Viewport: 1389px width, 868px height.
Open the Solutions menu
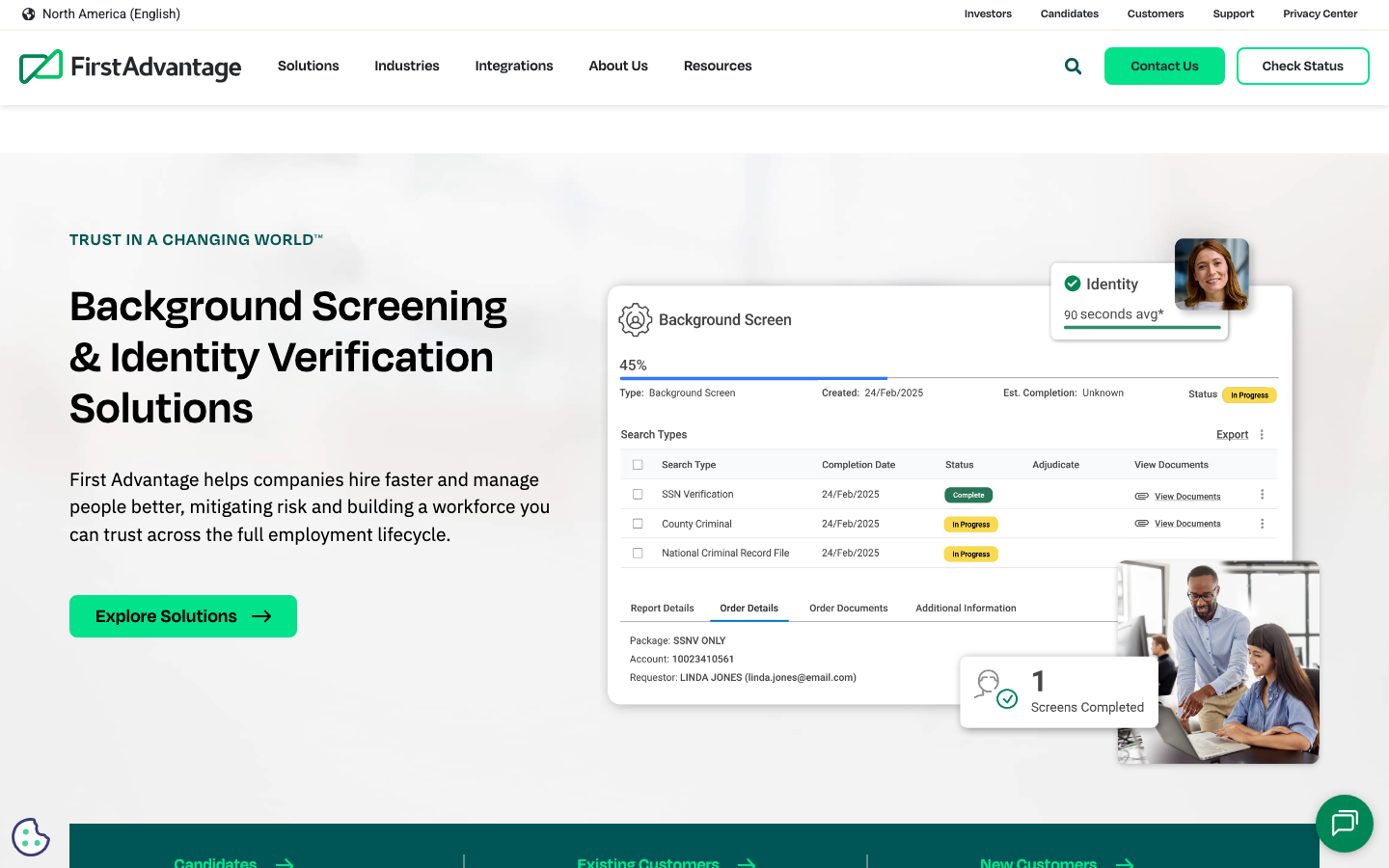tap(309, 66)
